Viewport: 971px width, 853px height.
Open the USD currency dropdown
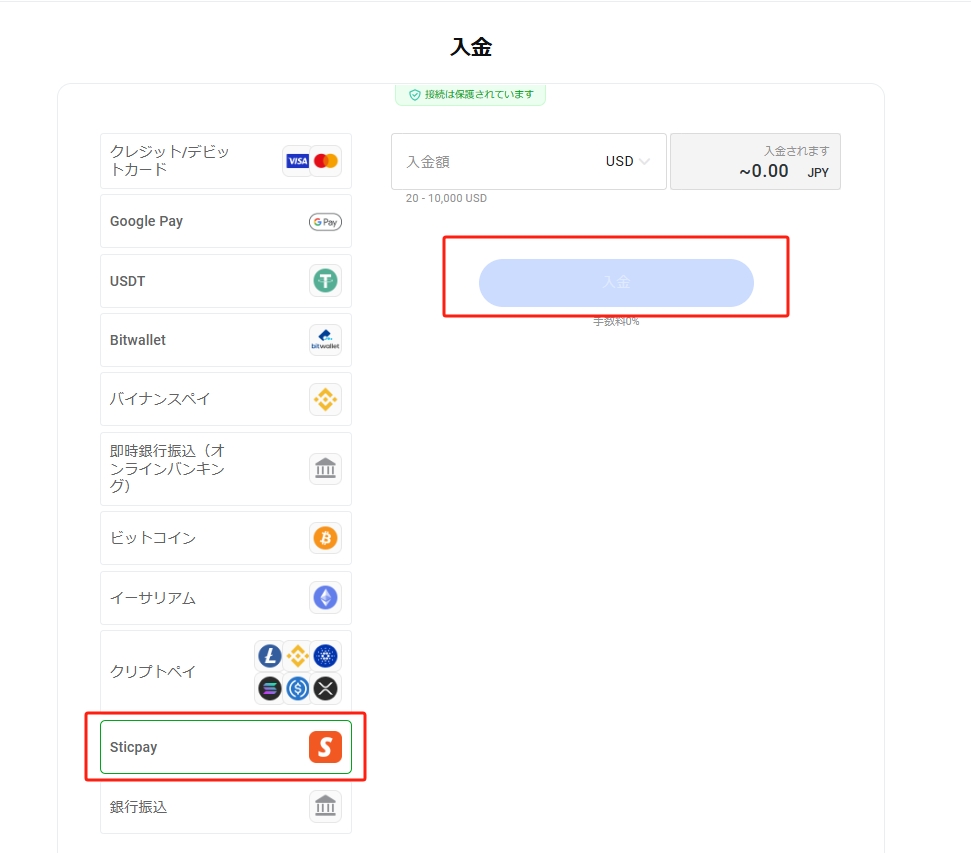click(x=627, y=161)
